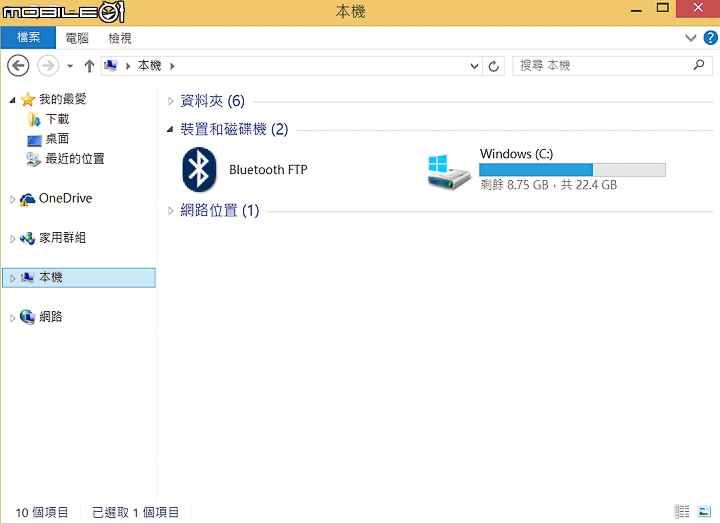Expand breadcrumb arrow after 本機
This screenshot has height=523, width=720.
click(x=172, y=66)
